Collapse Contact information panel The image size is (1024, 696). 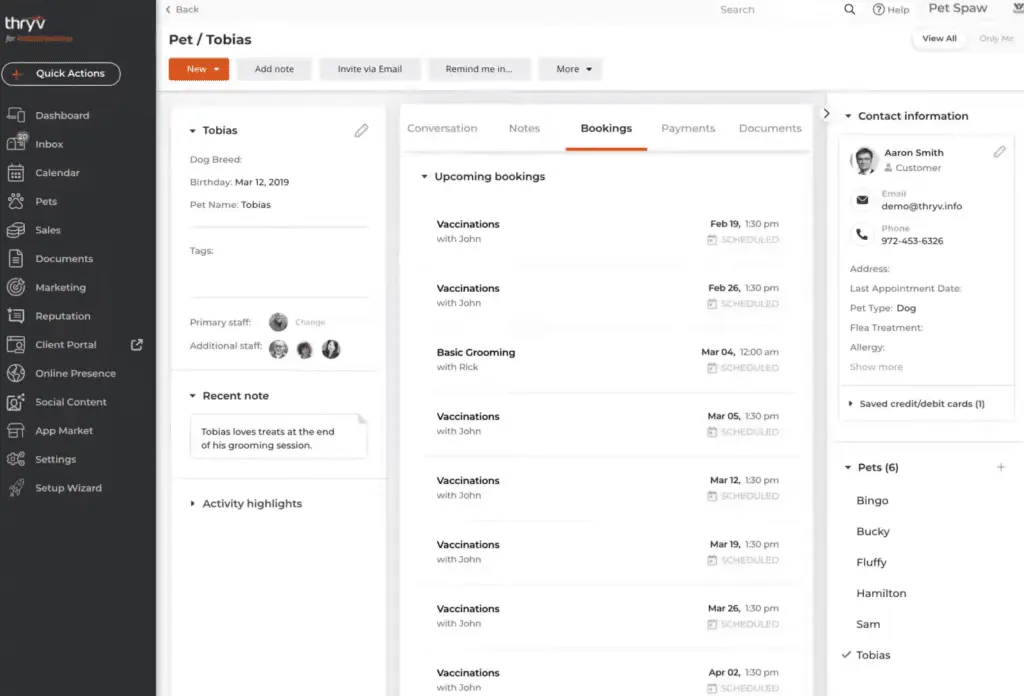click(848, 116)
